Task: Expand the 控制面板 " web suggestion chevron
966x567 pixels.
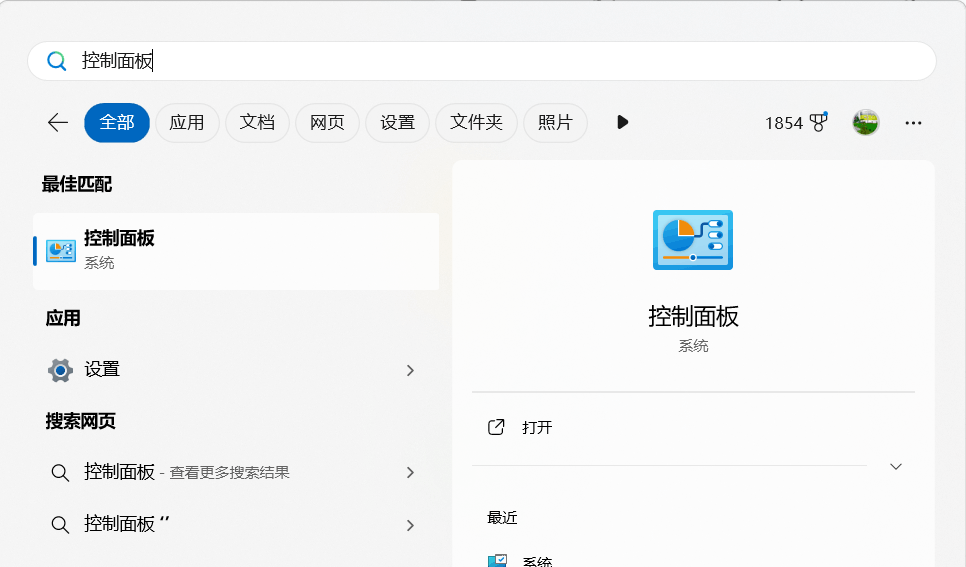Action: click(x=410, y=525)
